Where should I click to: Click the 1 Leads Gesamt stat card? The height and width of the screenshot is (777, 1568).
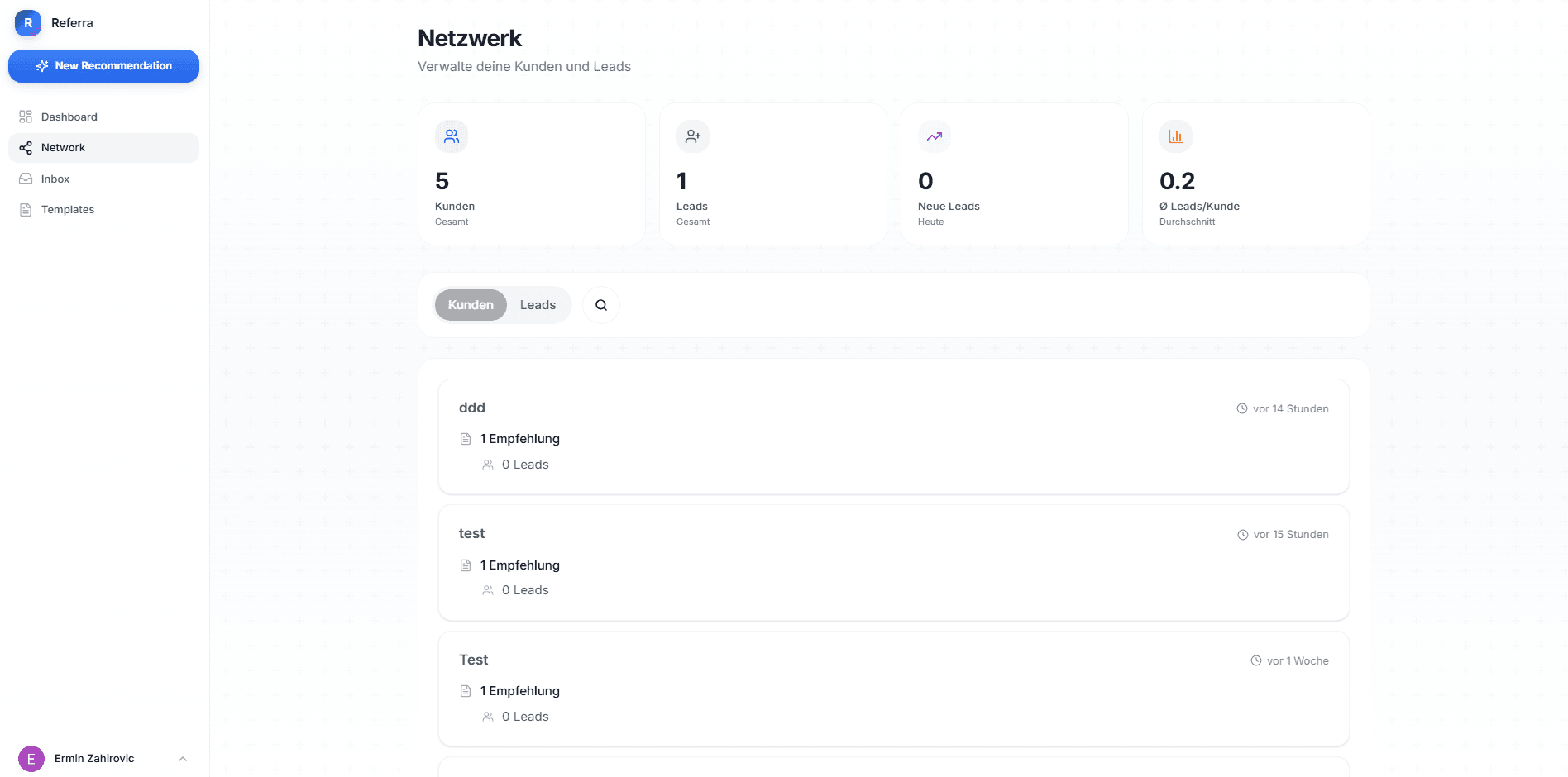point(773,174)
